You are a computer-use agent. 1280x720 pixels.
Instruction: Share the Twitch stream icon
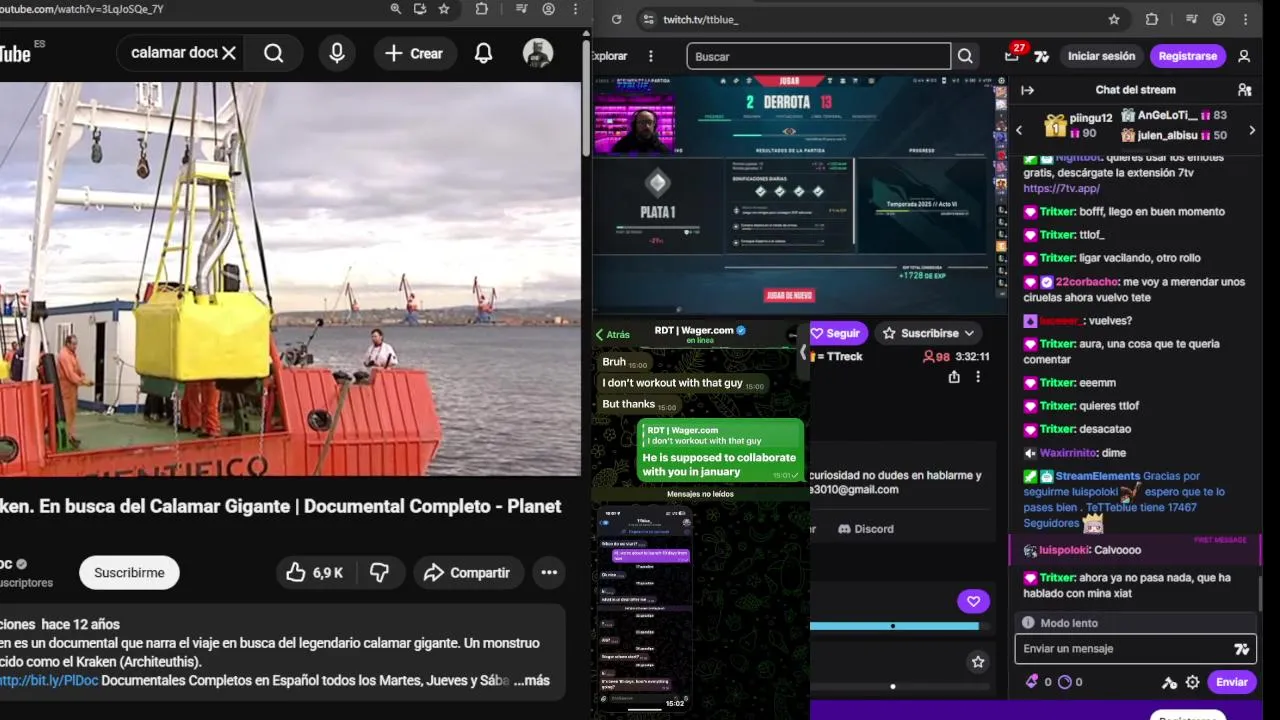point(954,377)
